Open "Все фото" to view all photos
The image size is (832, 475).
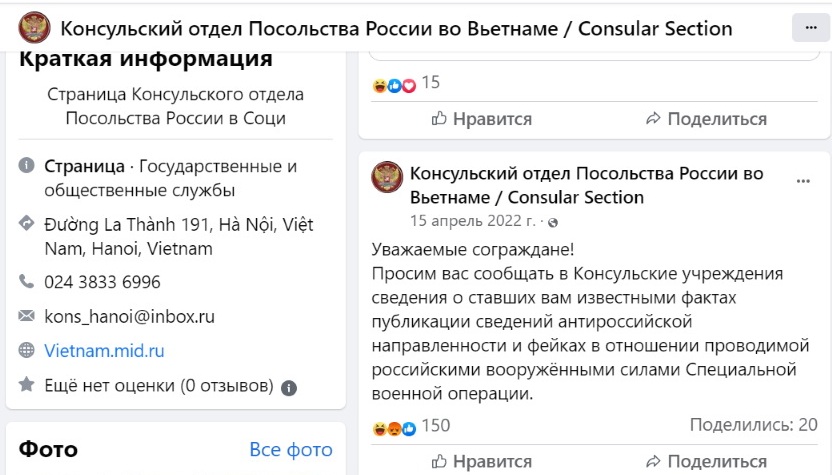[x=290, y=449]
